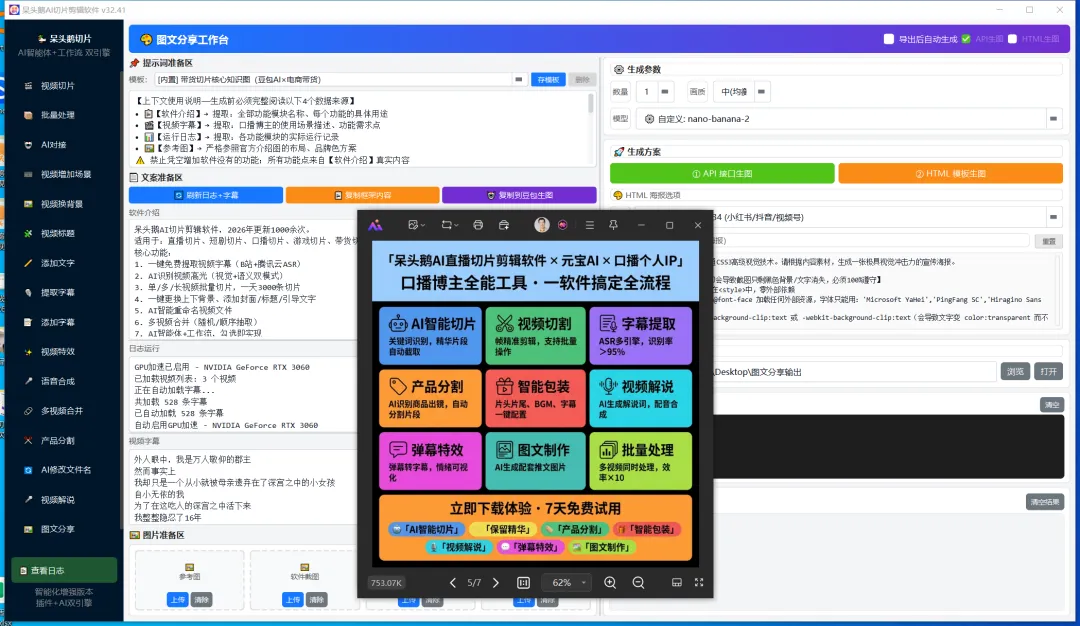Open 语音合成 in the sidebar
The height and width of the screenshot is (626, 1080).
click(58, 381)
